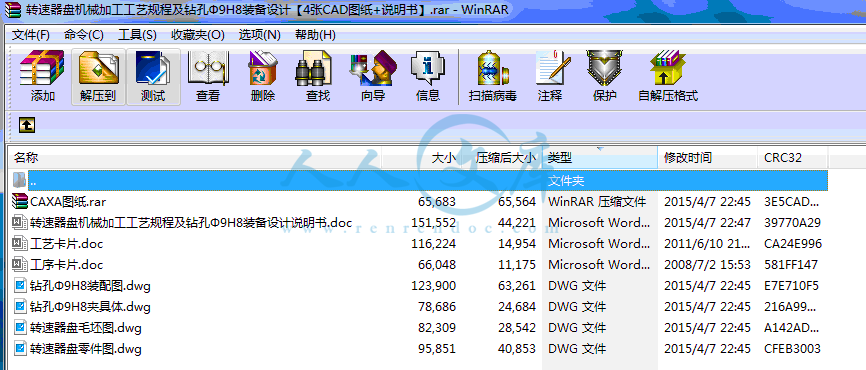The height and width of the screenshot is (370, 866).
Task: Select the CAXA图纸.rar file name
Action: tap(68, 202)
